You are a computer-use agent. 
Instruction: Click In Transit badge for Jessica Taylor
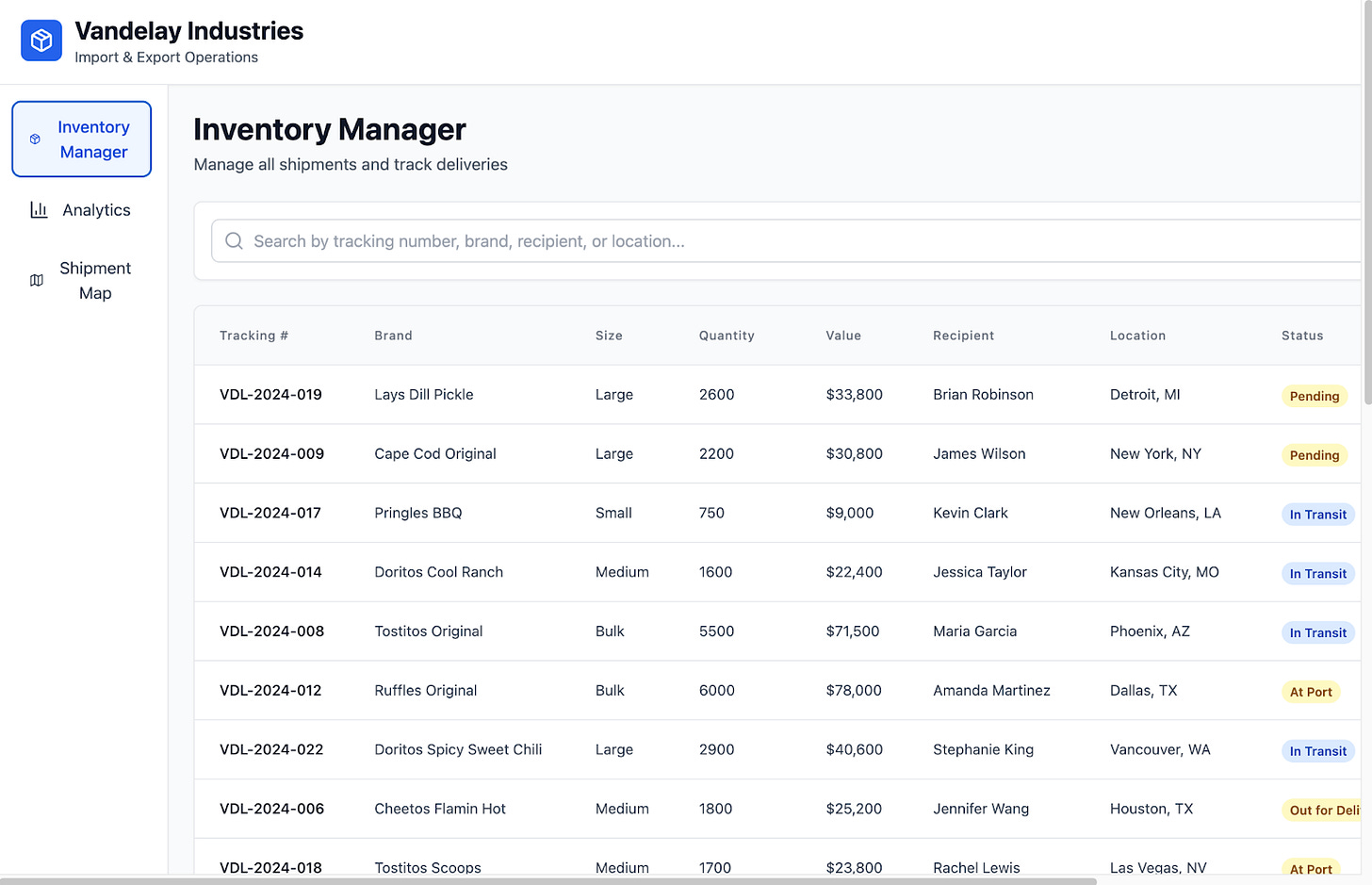(1318, 574)
